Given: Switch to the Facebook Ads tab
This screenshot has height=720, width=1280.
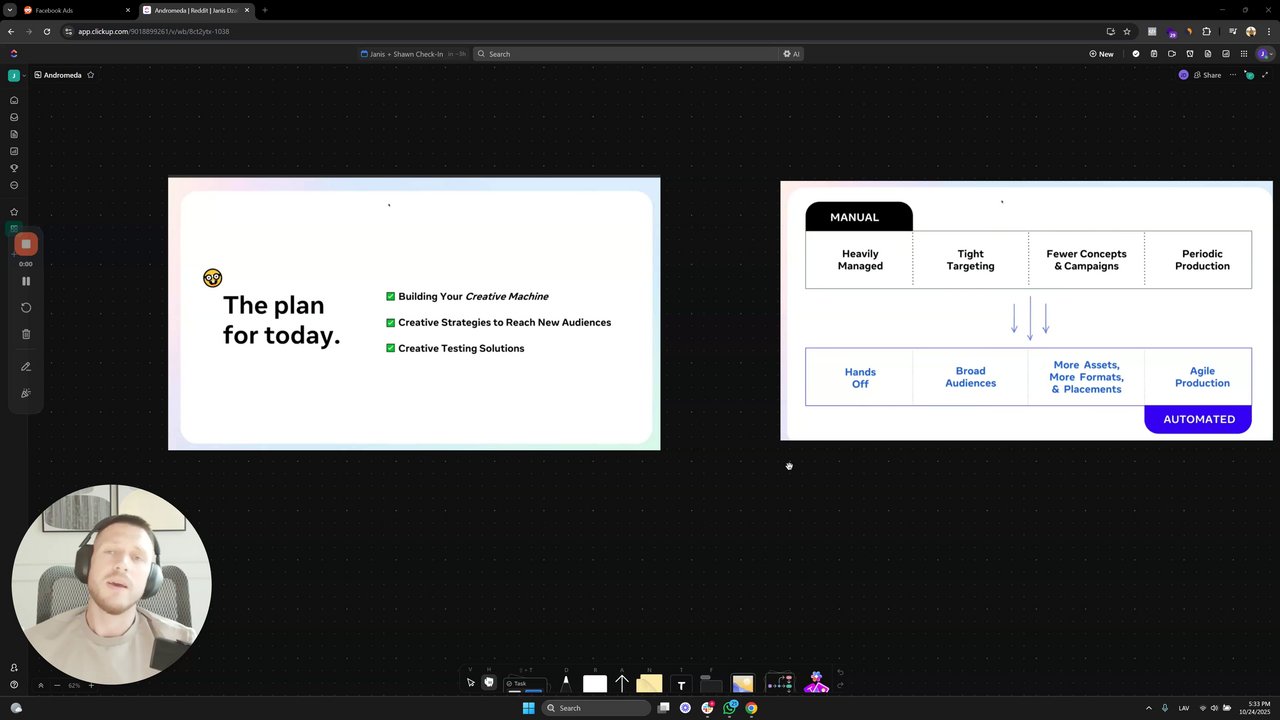Looking at the screenshot, I should [76, 10].
